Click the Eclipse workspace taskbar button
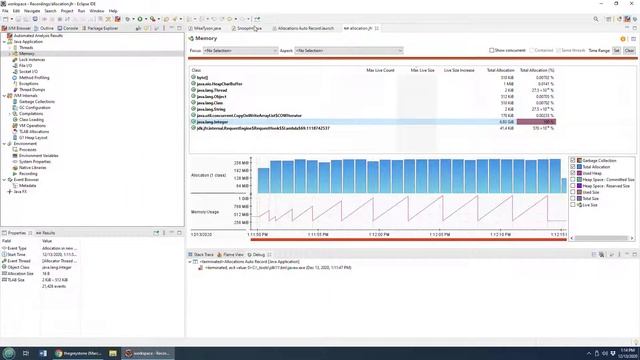 pos(148,353)
